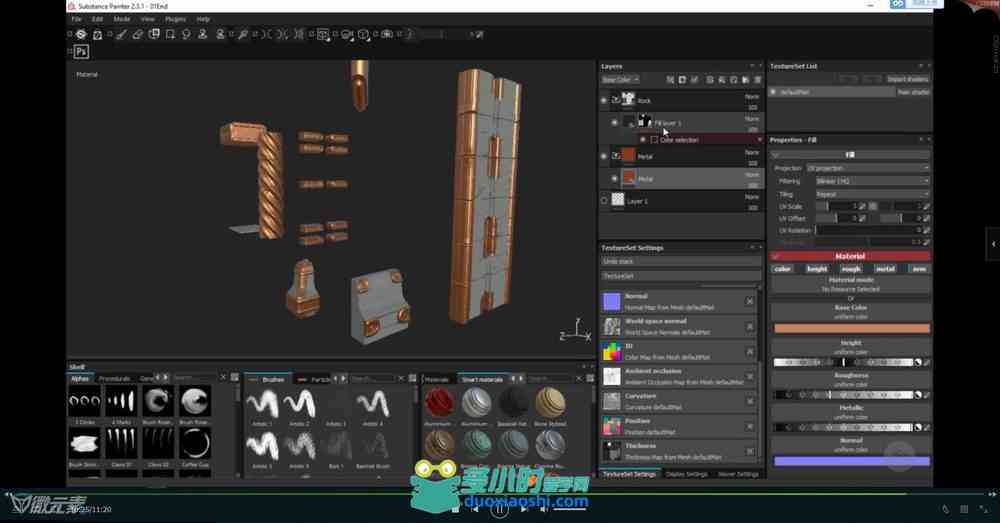Click the Main shader button

pos(913,92)
